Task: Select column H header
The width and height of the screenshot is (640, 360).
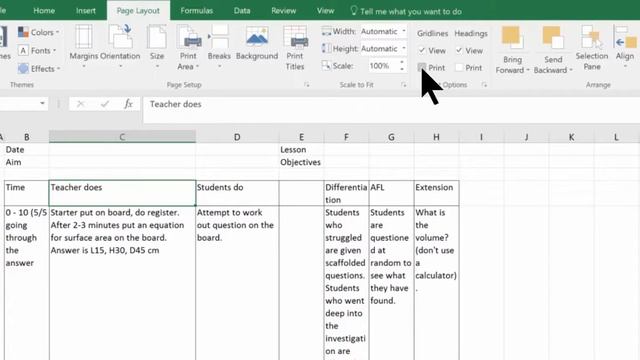Action: [x=436, y=137]
